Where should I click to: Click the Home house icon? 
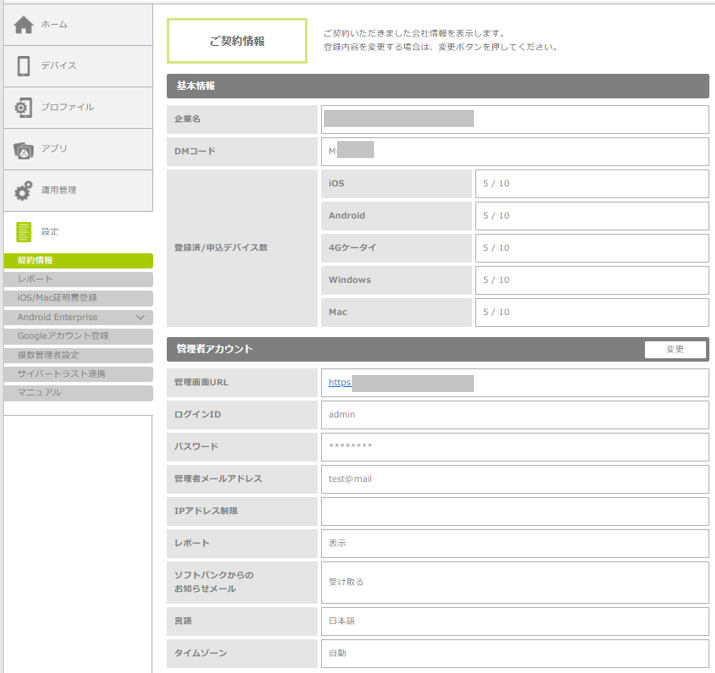(24, 24)
